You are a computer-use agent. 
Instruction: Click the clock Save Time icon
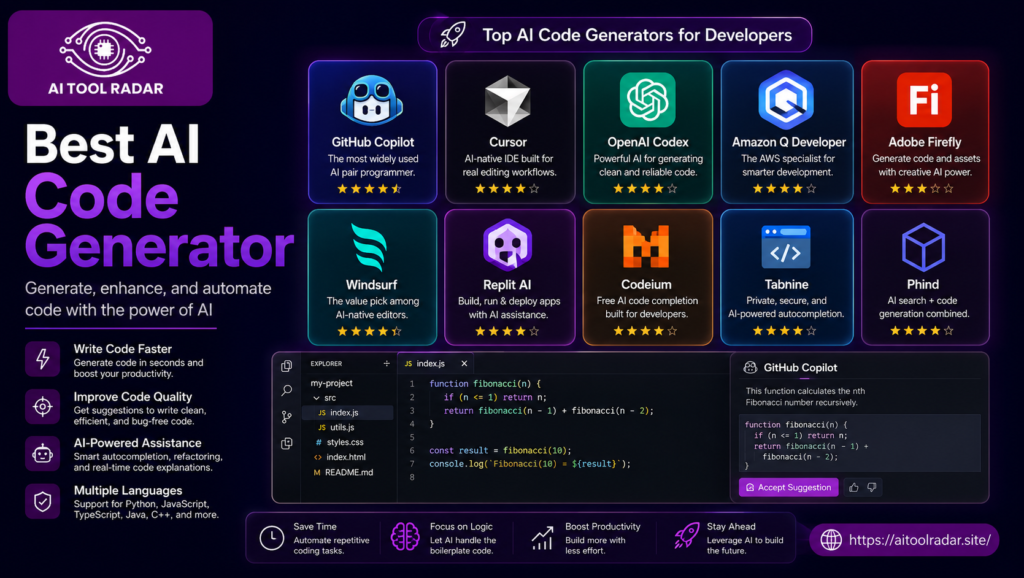272,538
